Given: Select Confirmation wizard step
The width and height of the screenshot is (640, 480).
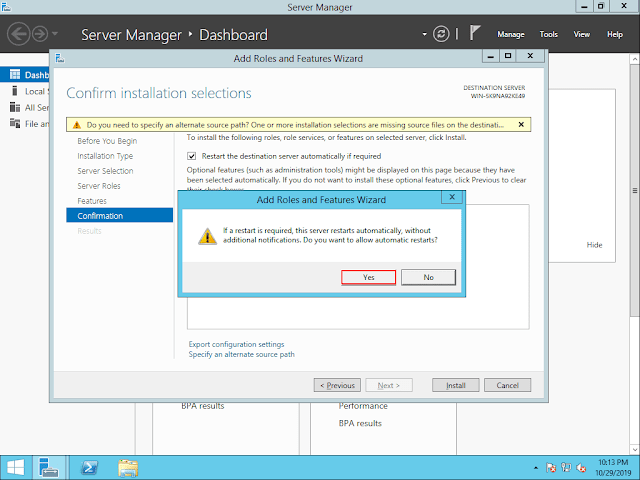Looking at the screenshot, I should pyautogui.click(x=120, y=216).
